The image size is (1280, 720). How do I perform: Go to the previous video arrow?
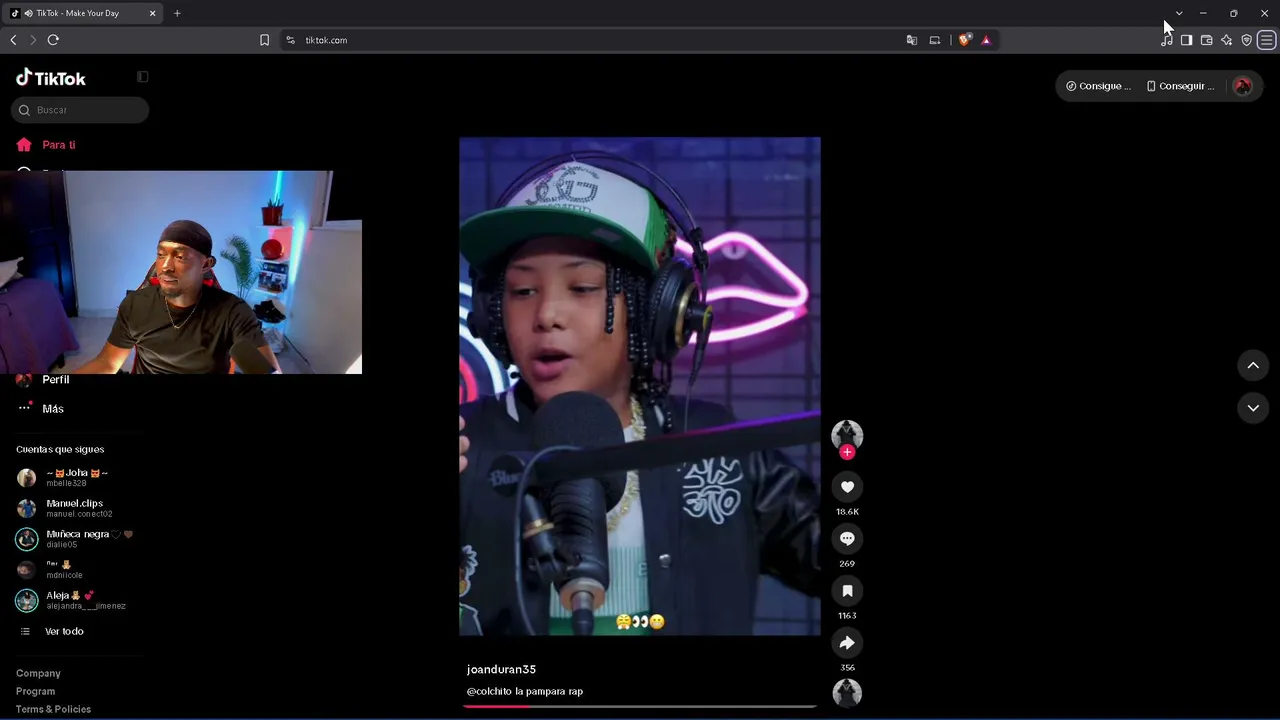(1253, 366)
